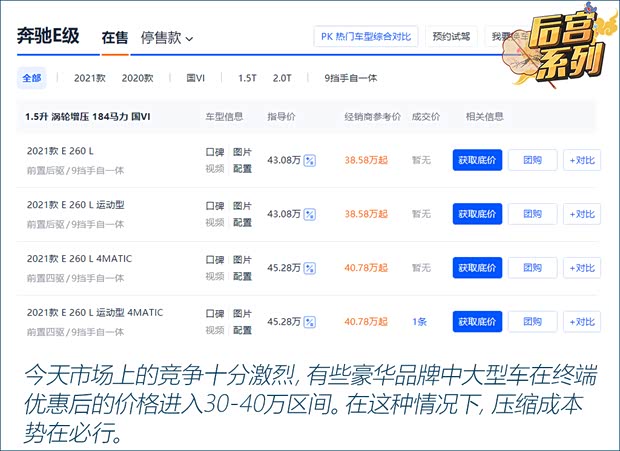Filter by 9挡手自一体 transmission

pyautogui.click(x=351, y=78)
